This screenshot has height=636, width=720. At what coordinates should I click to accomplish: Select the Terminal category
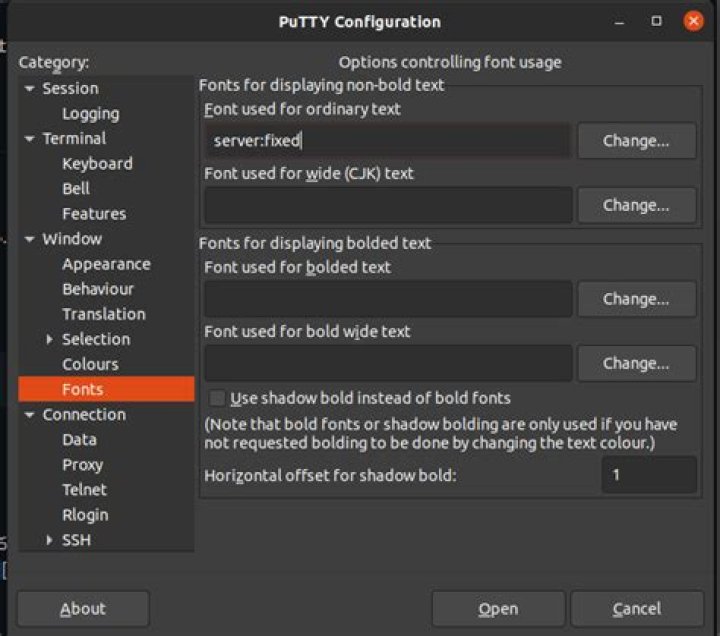(x=74, y=139)
